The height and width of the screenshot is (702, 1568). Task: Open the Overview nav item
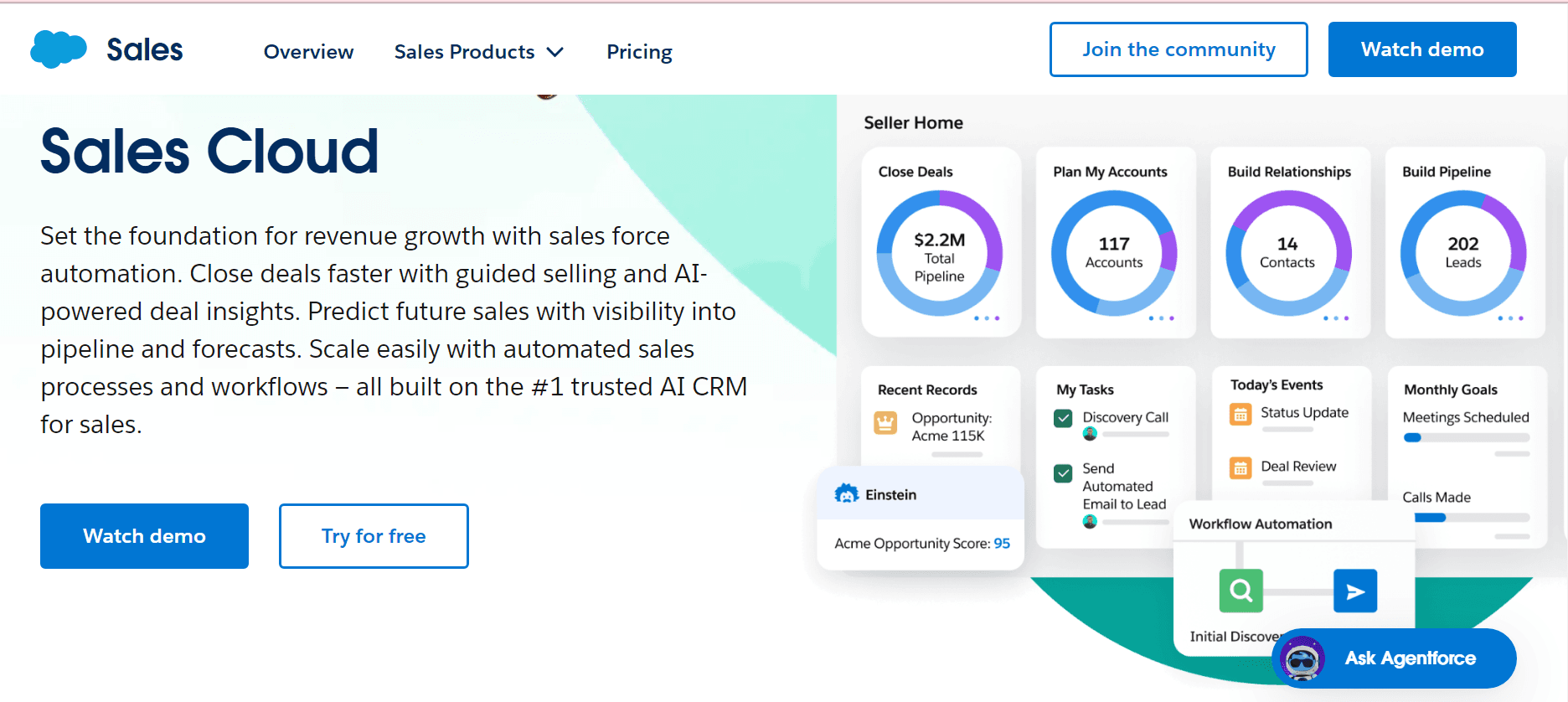[x=308, y=52]
